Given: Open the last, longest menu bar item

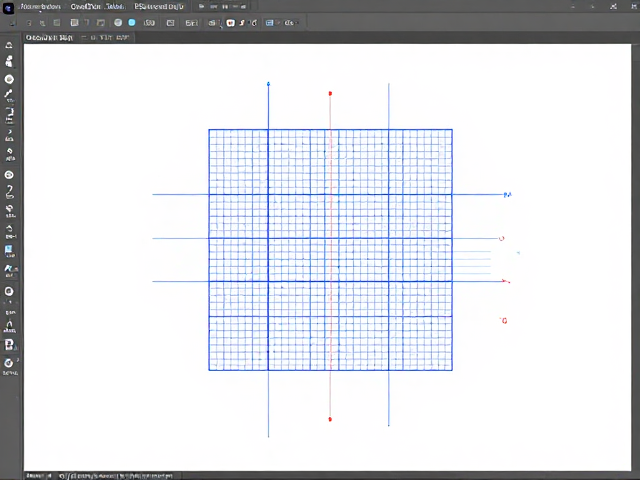Looking at the screenshot, I should coord(159,7).
